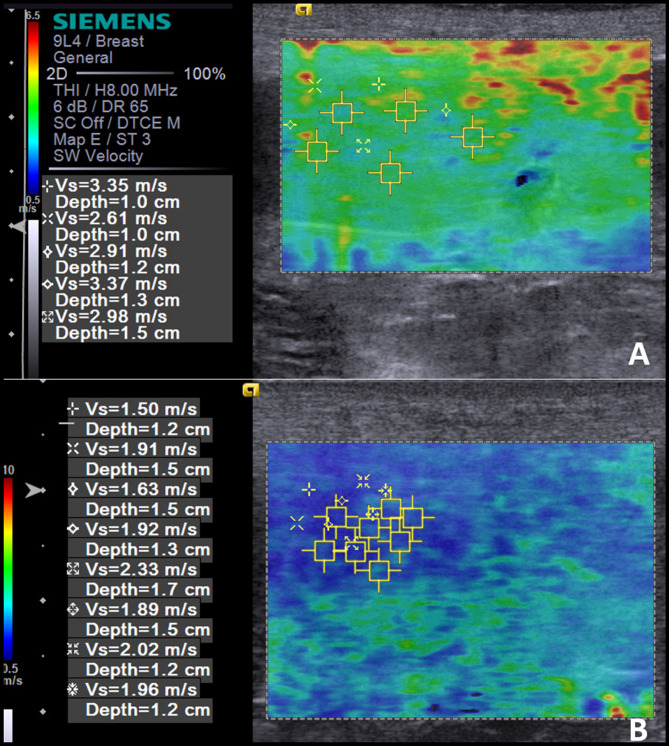669x746 pixels.
Task: Click the 'Depth=1.7 cm' value
Action: click(148, 590)
